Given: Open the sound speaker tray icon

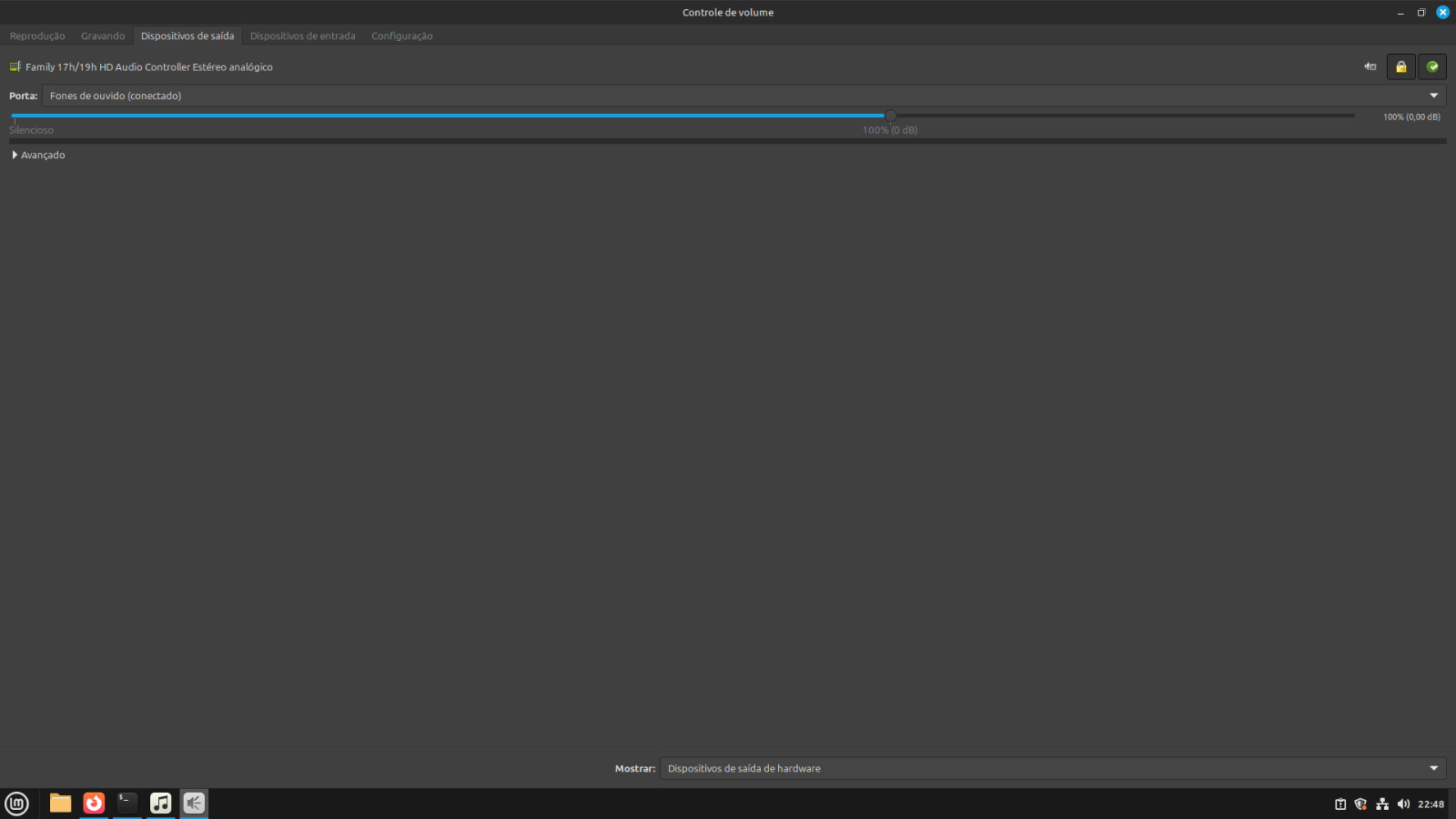Looking at the screenshot, I should [1403, 804].
